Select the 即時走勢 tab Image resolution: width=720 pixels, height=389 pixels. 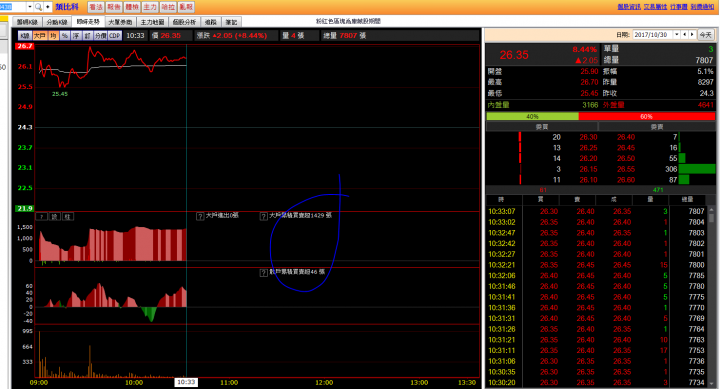click(x=88, y=22)
